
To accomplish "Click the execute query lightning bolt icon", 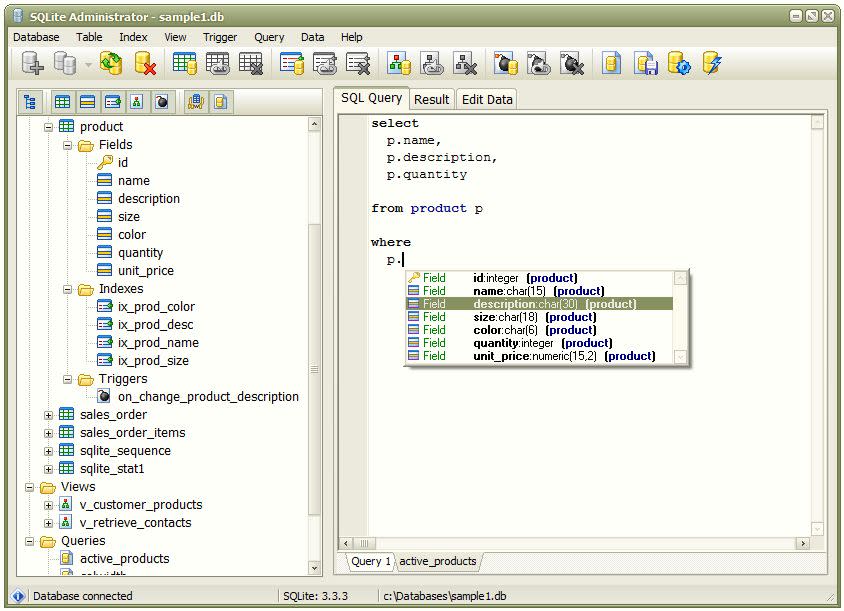I will point(712,64).
